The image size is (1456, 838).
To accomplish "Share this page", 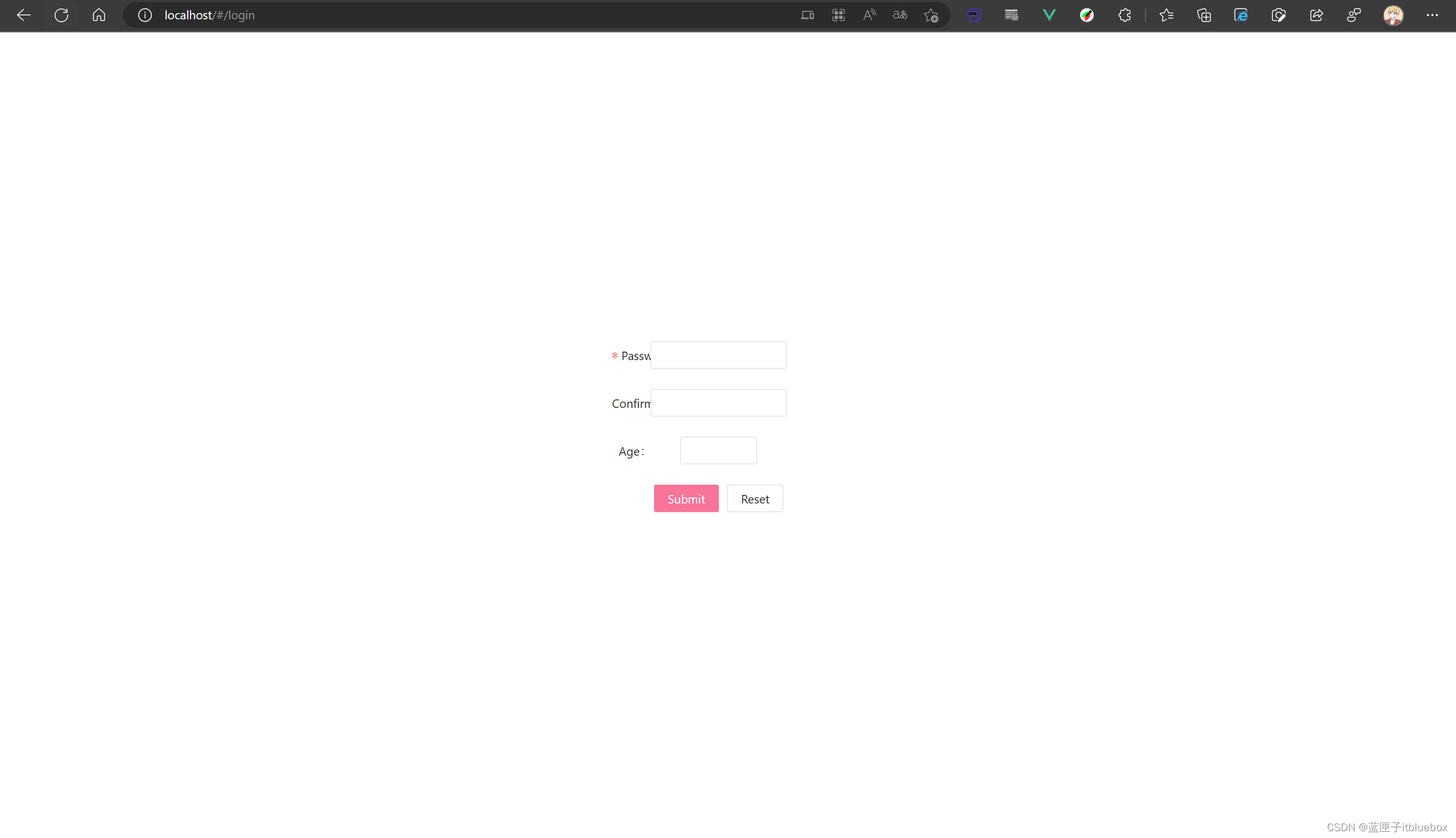I will (1316, 15).
